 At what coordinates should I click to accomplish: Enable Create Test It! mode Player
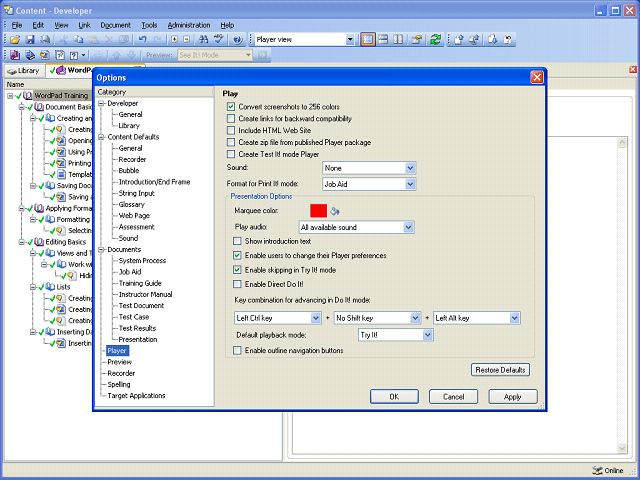click(231, 154)
